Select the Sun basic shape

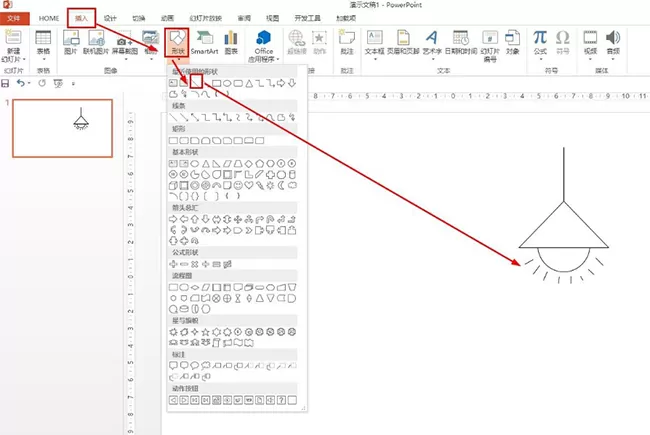(270, 185)
